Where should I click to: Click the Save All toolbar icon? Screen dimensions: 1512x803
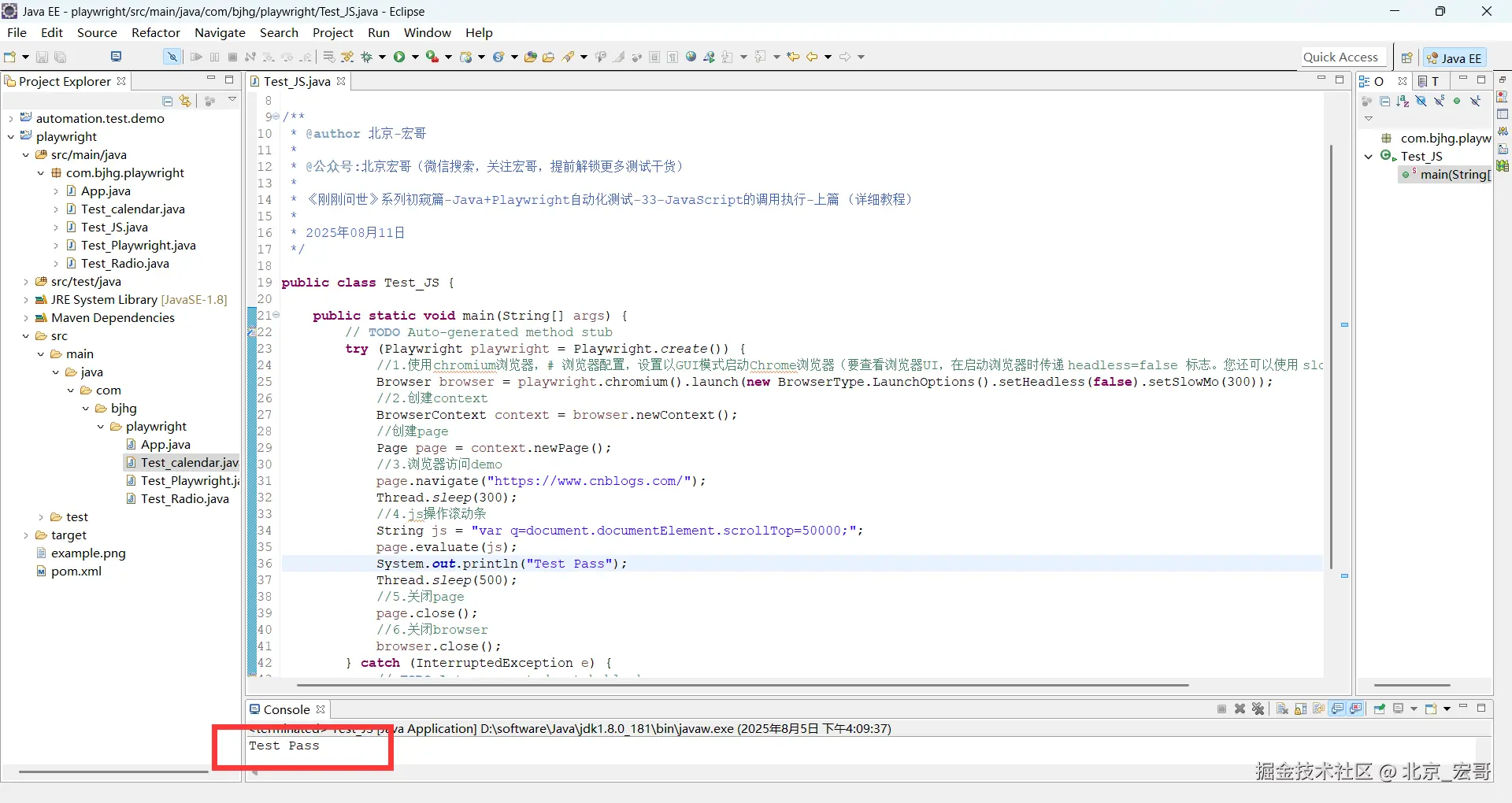pos(61,57)
